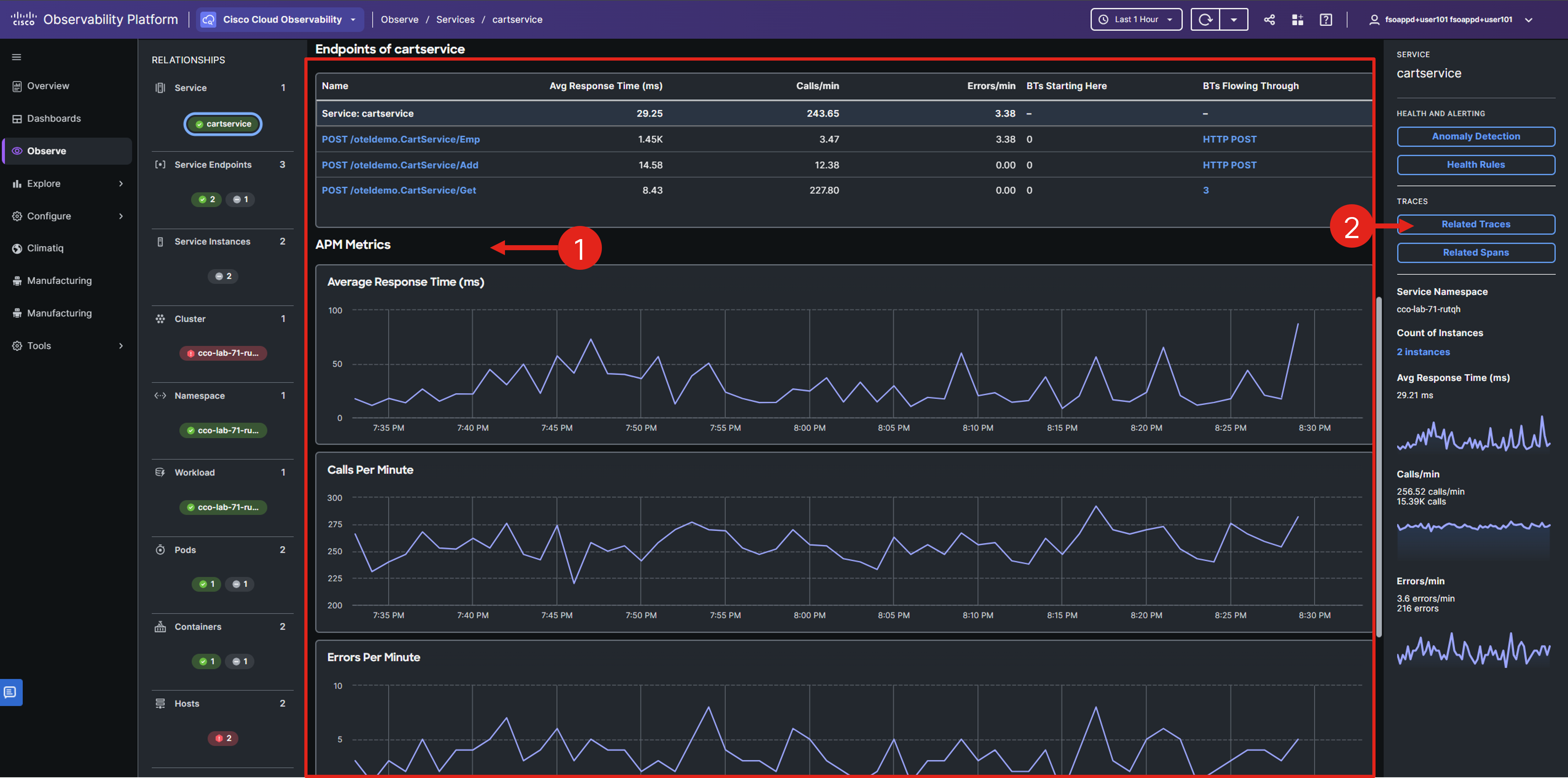Image resolution: width=1568 pixels, height=778 pixels.
Task: Click the refresh icon button
Action: 1205,20
